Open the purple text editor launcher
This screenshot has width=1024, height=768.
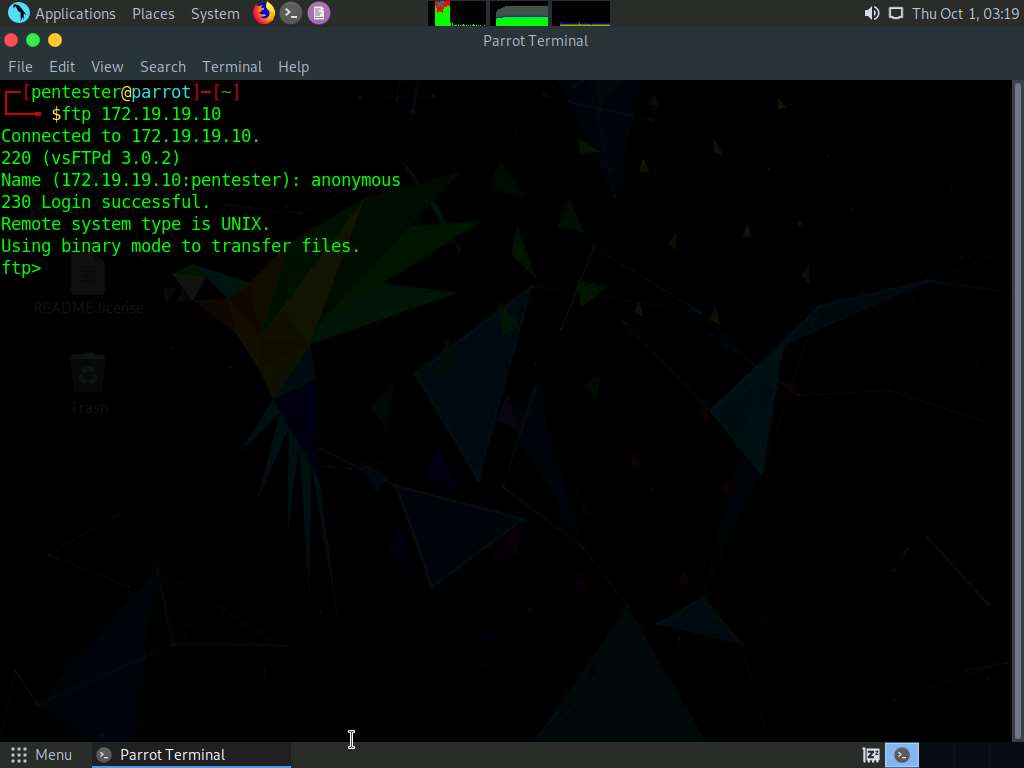319,12
